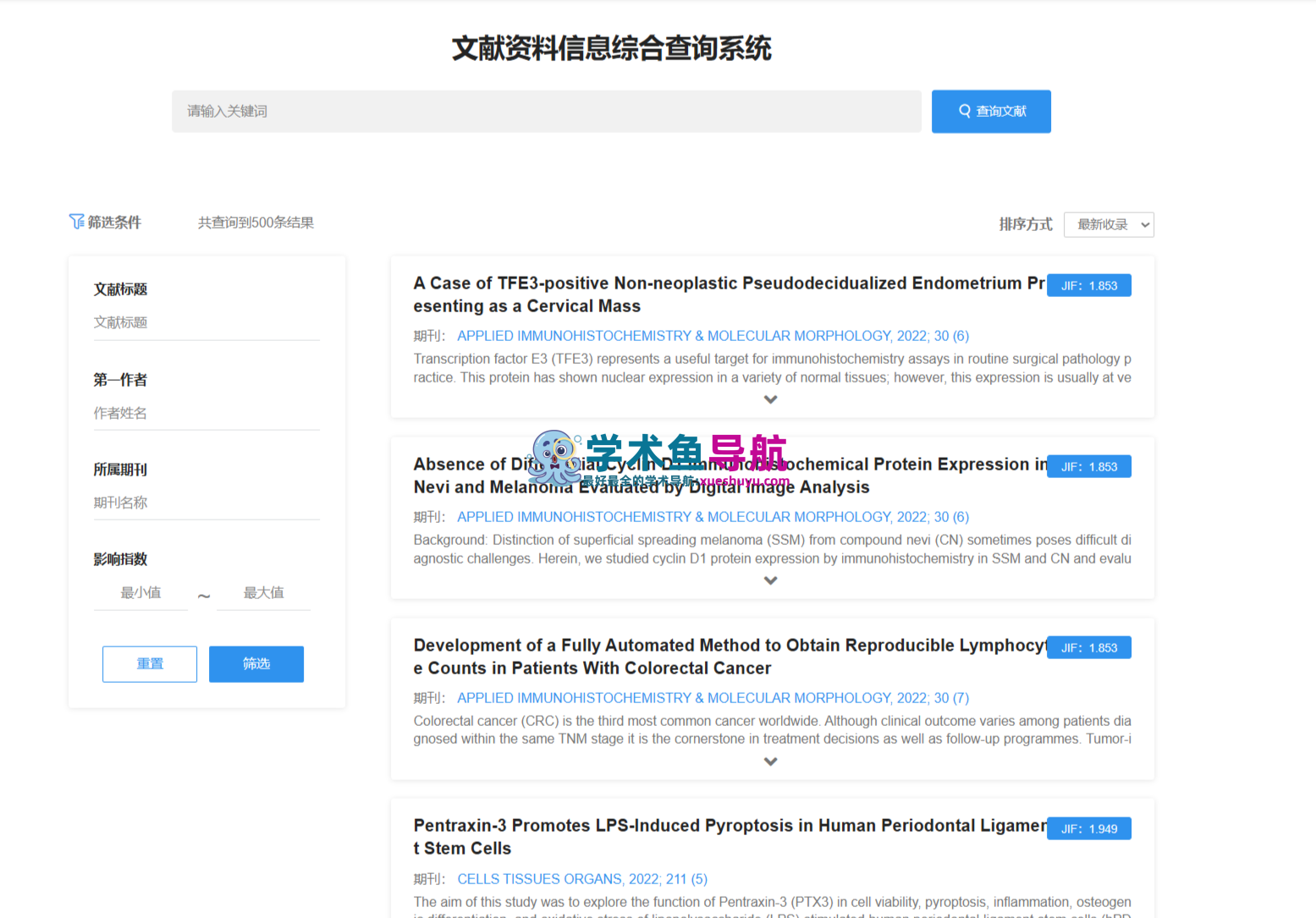1316x918 pixels.
Task: Open the CELLS TISSUES ORGANS journal link
Action: coord(582,879)
